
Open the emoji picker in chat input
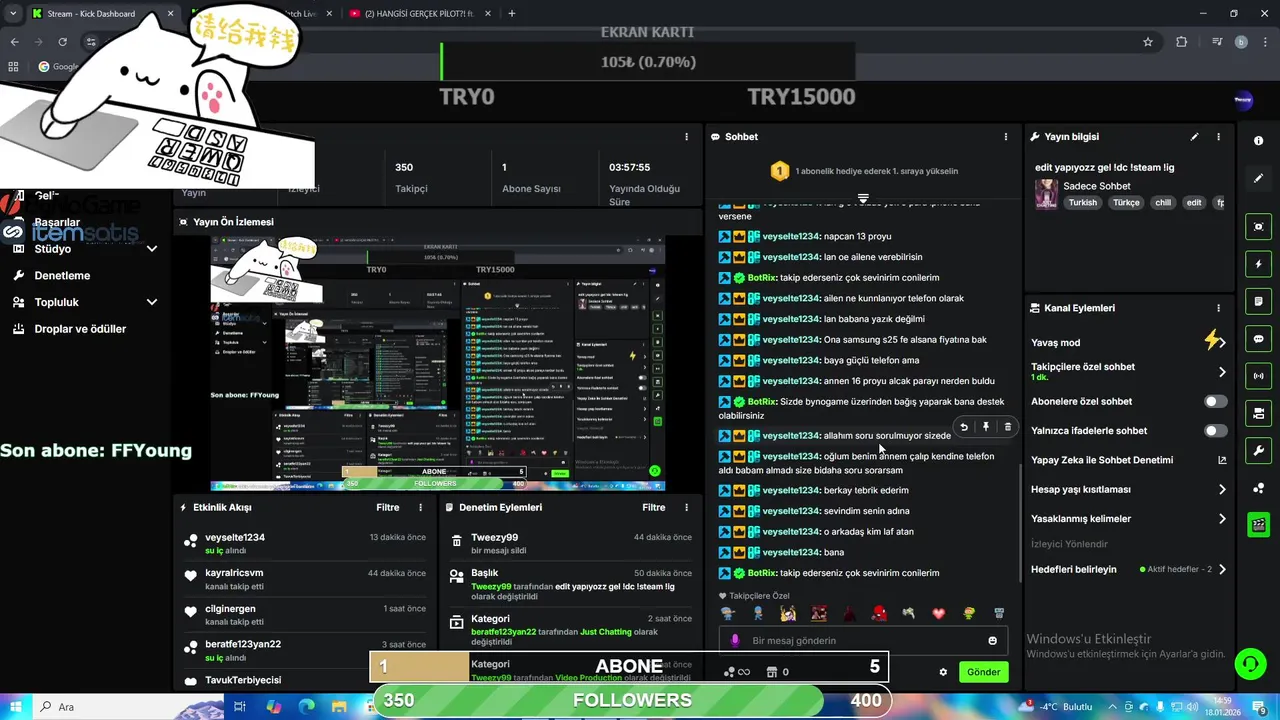click(992, 641)
